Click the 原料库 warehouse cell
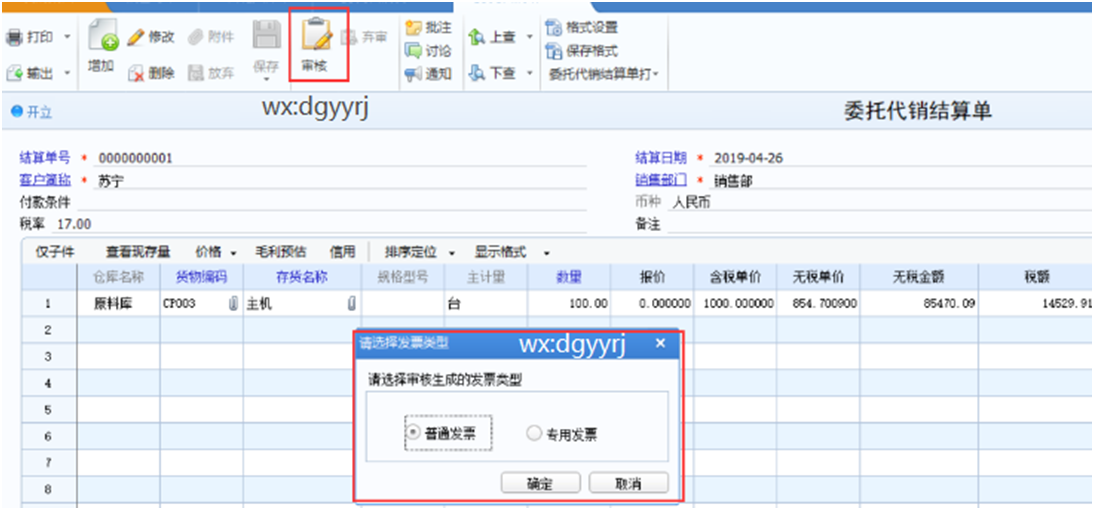 [x=119, y=304]
